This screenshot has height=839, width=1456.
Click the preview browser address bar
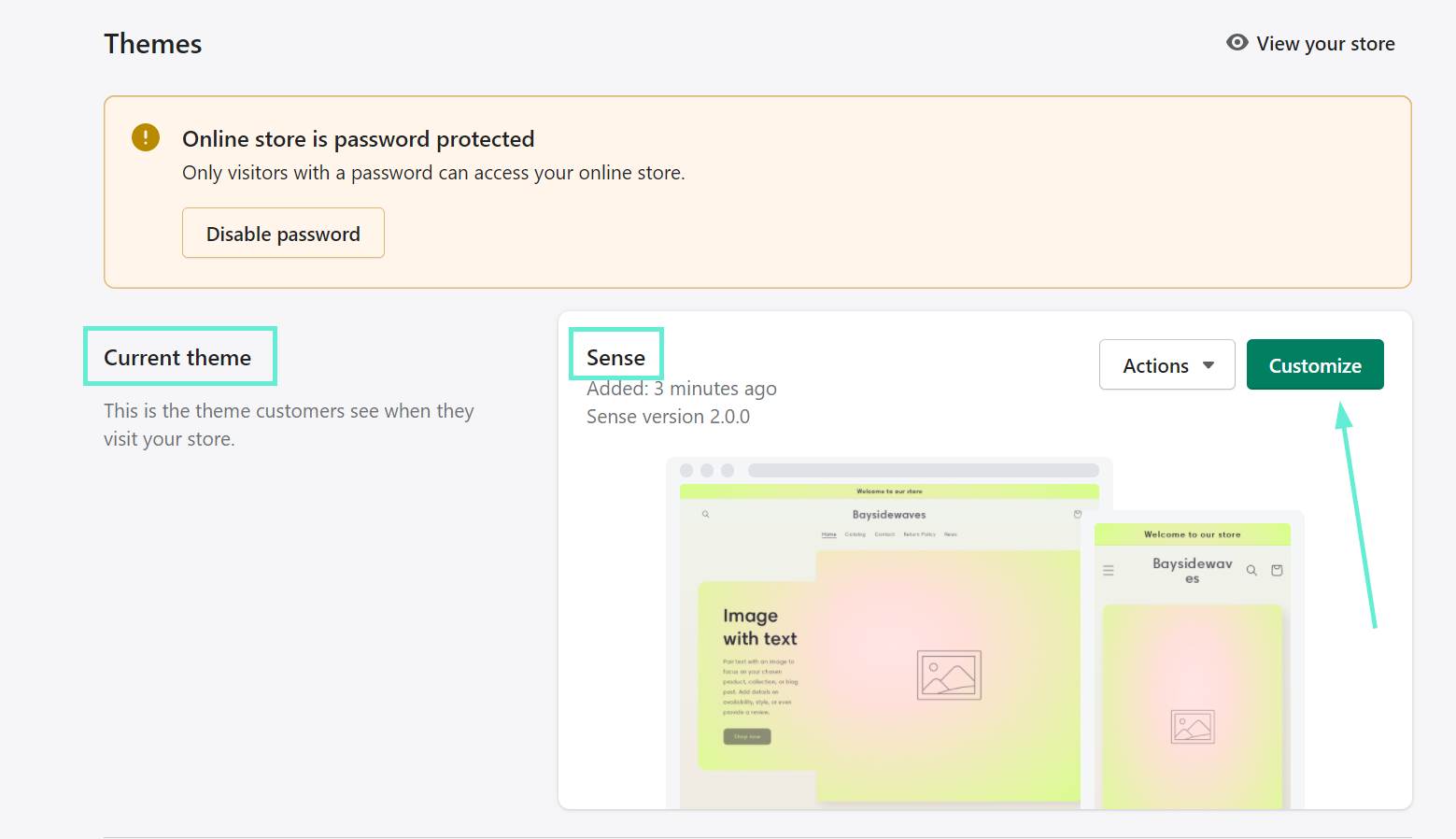(923, 470)
